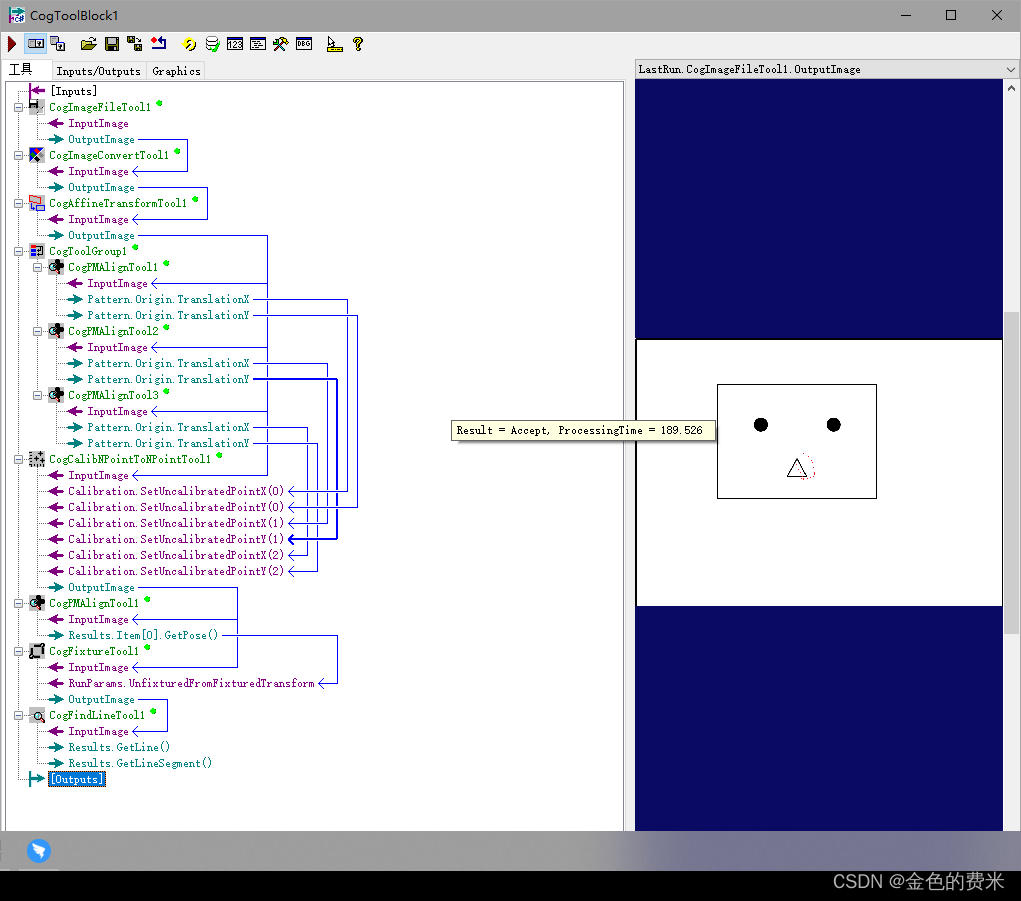Viewport: 1021px width, 901px height.
Task: Click the hammer and wrench tools icon
Action: click(x=281, y=44)
